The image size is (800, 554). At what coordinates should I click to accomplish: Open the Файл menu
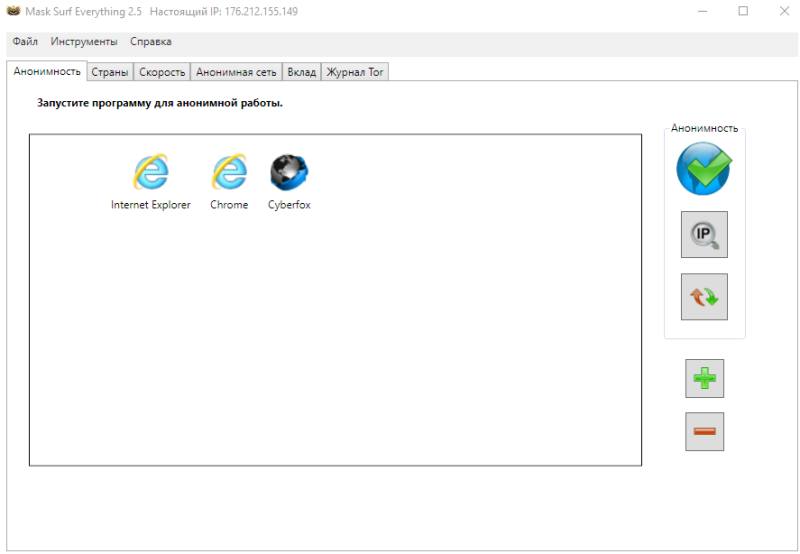[25, 42]
